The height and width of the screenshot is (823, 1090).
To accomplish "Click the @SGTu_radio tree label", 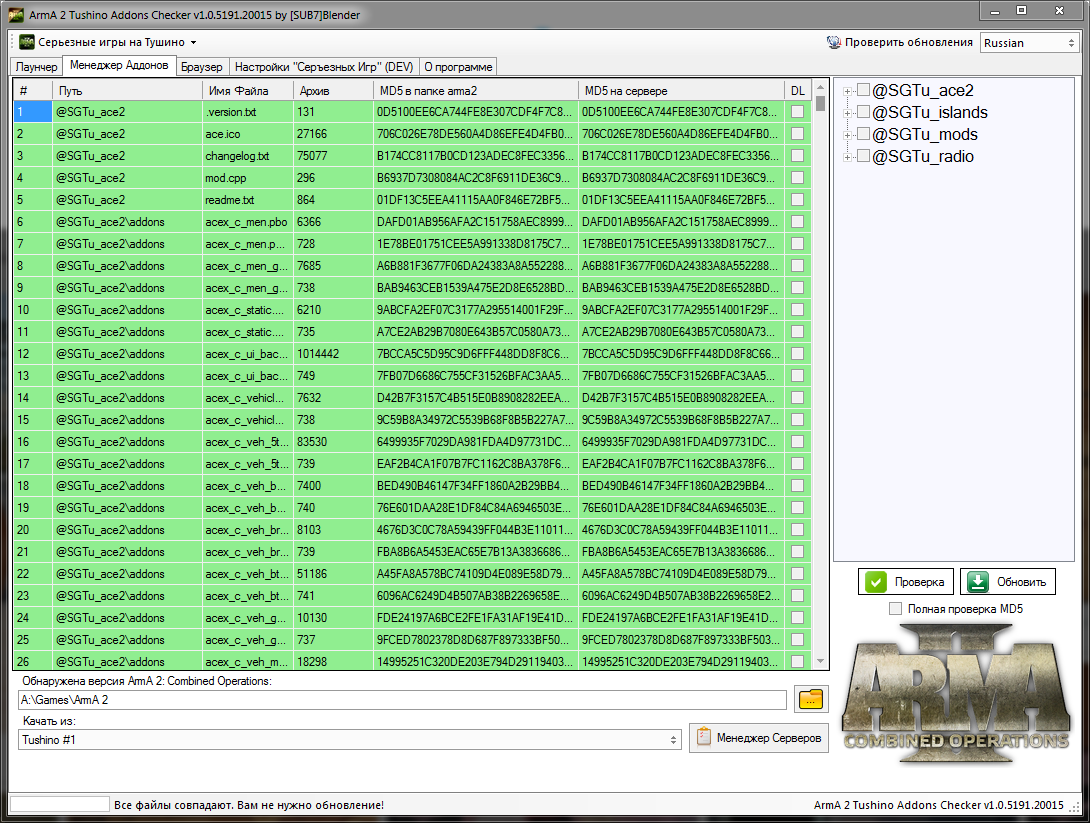I will tap(922, 156).
